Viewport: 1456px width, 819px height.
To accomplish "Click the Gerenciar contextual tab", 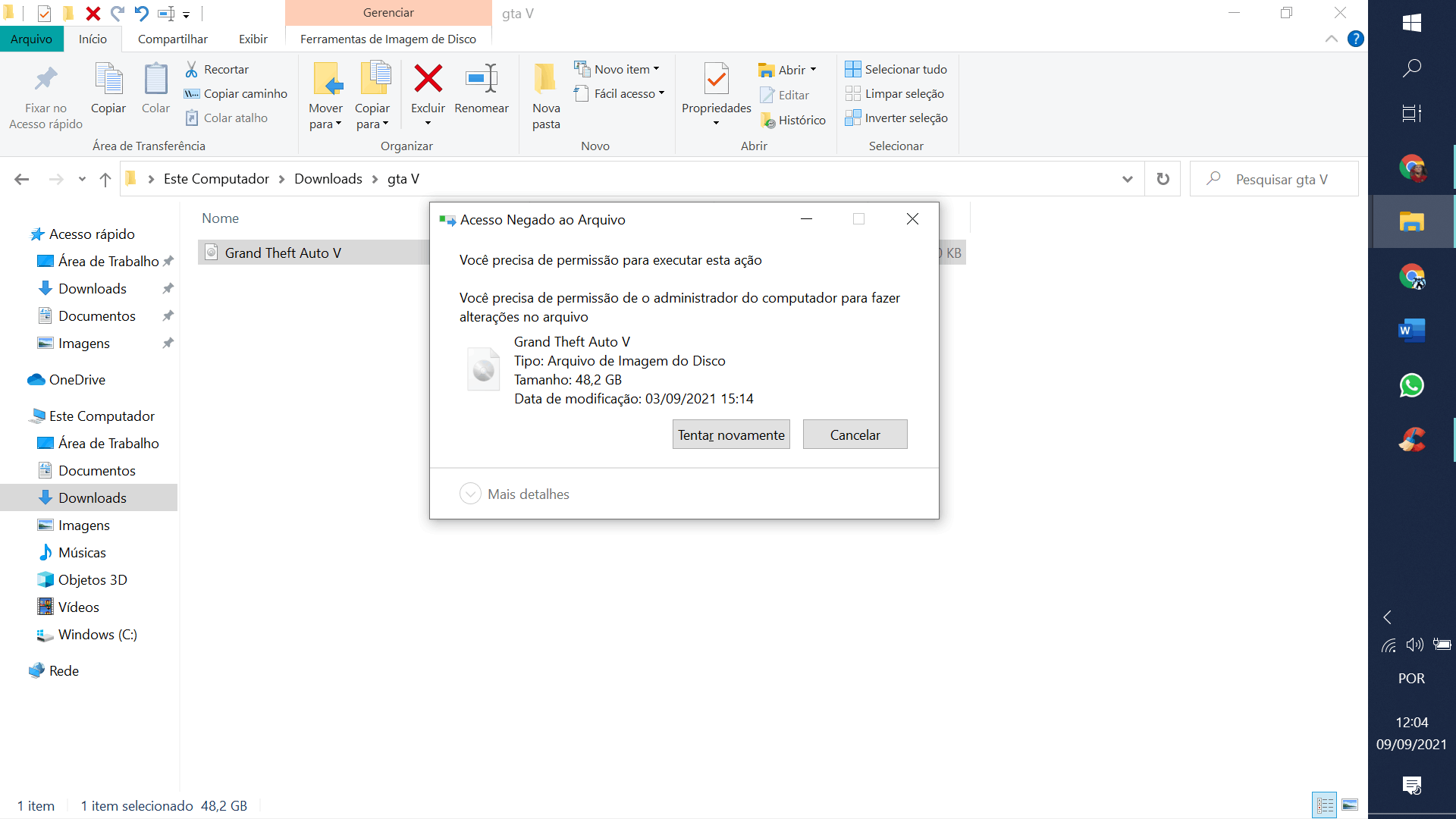I will click(388, 13).
